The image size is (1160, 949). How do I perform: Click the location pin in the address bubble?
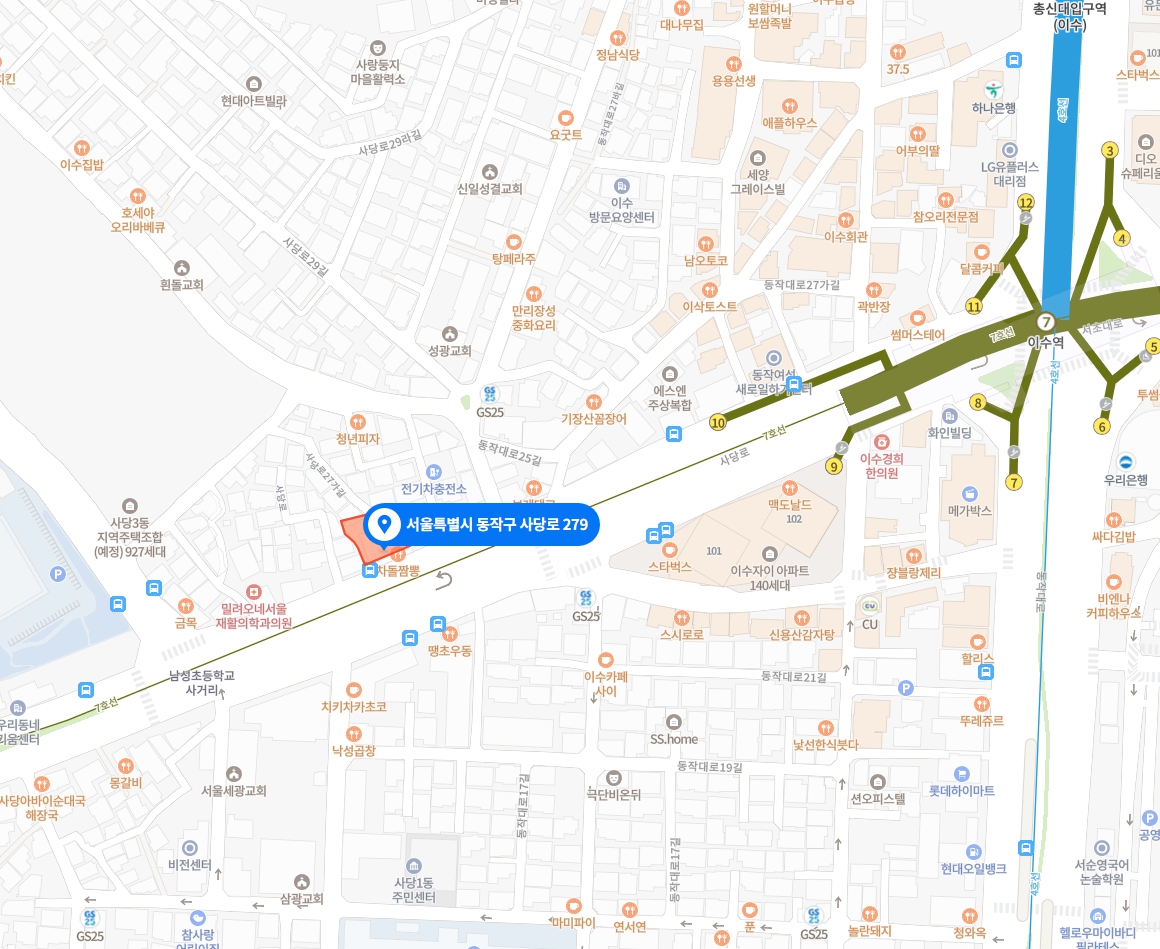point(384,524)
